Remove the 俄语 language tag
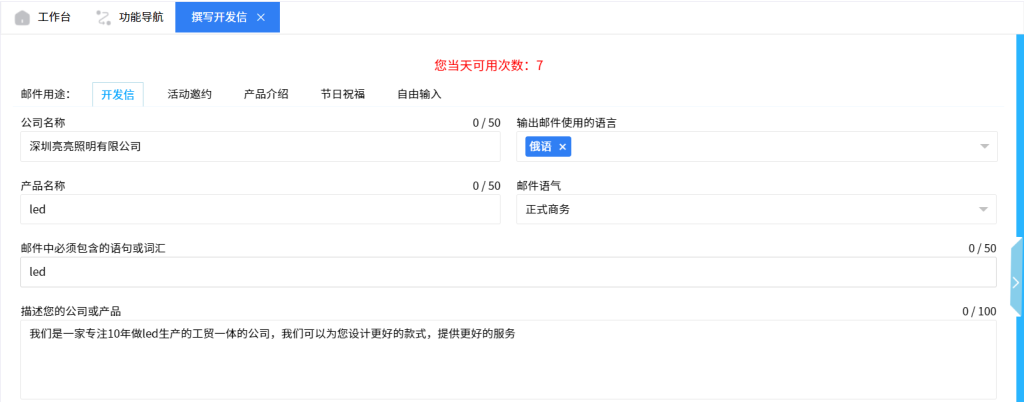This screenshot has width=1024, height=402. tap(563, 147)
